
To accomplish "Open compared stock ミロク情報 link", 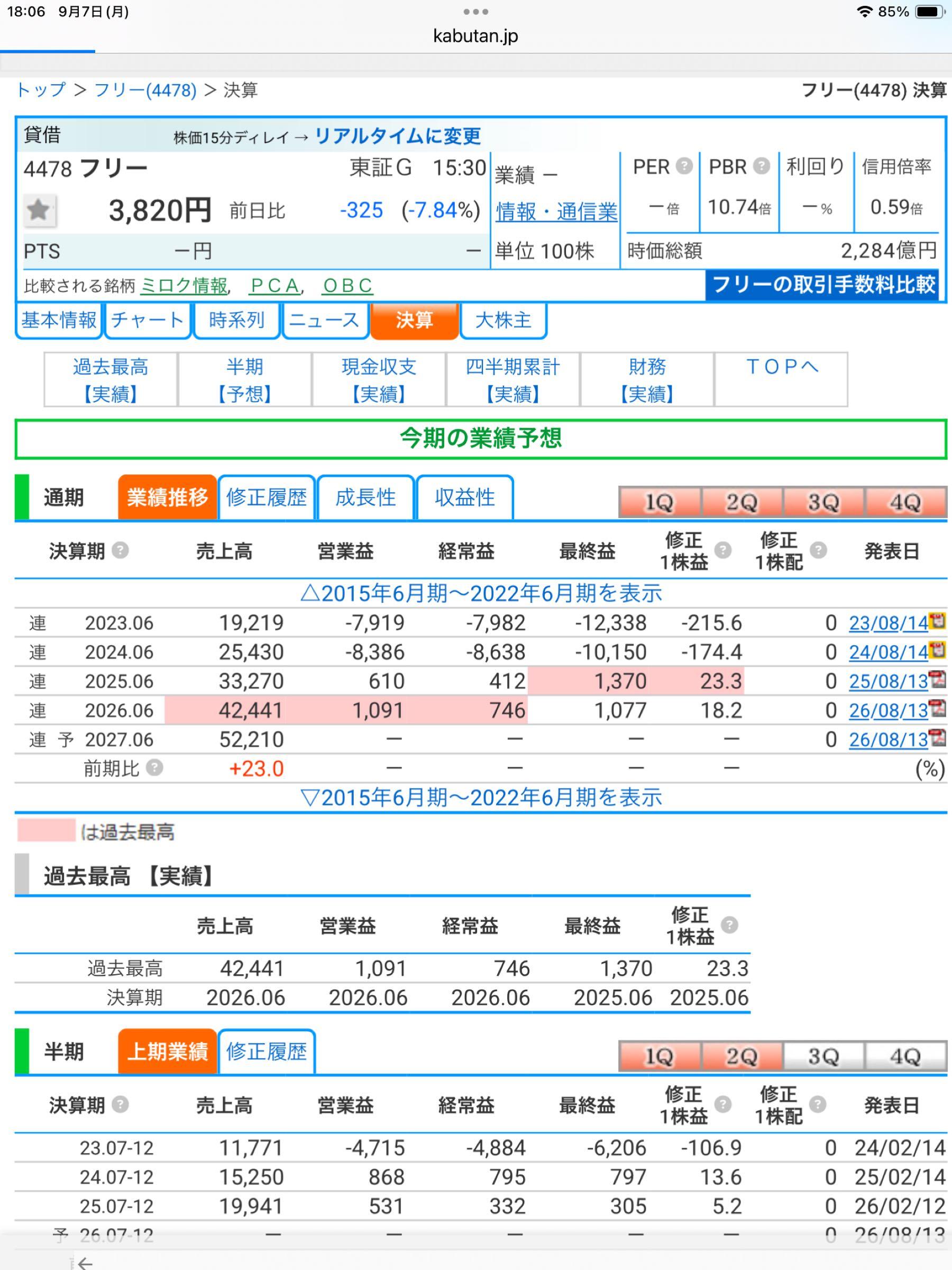I will pos(184,285).
